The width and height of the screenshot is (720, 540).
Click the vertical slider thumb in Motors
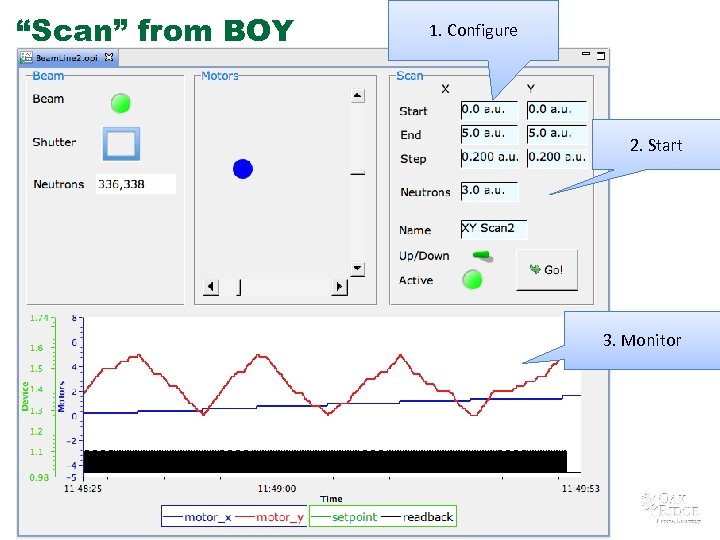pos(357,174)
